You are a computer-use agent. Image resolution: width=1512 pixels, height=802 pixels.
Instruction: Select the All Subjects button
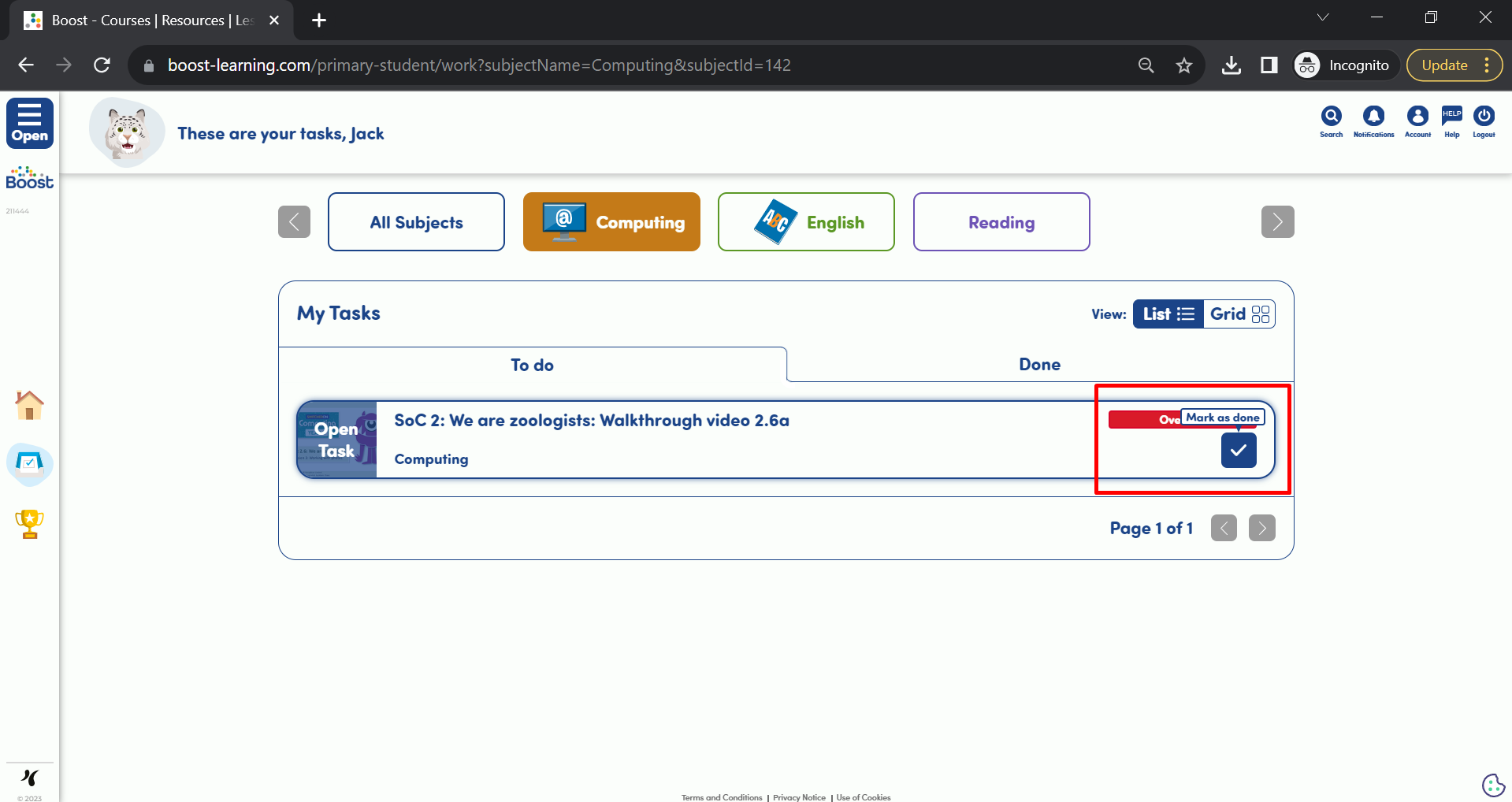416,222
